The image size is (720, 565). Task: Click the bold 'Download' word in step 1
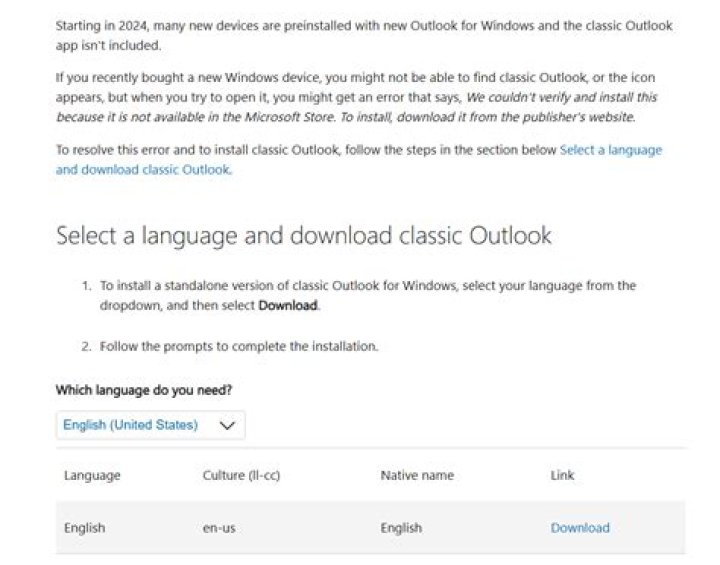pyautogui.click(x=288, y=305)
